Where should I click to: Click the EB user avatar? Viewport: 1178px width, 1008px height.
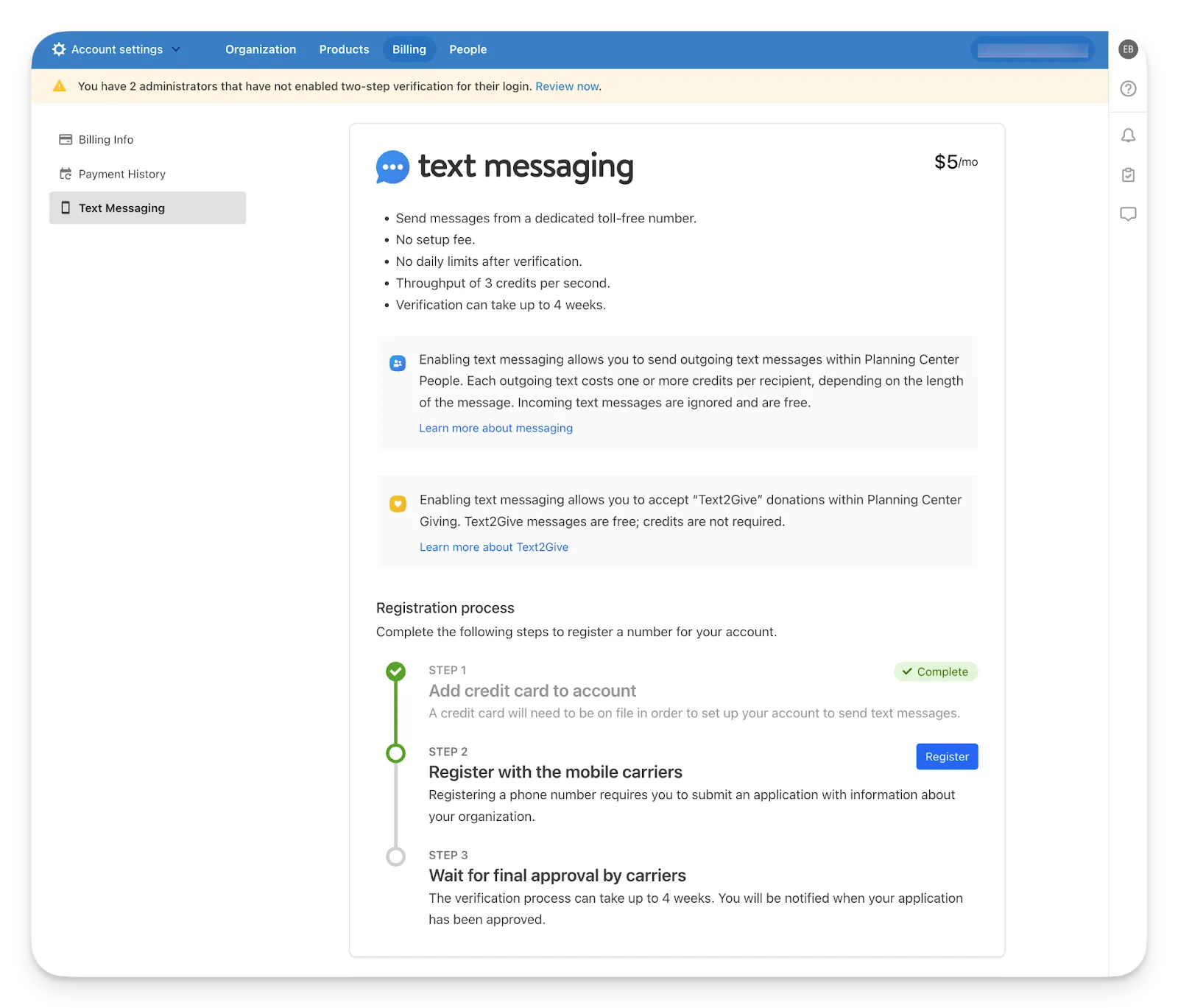coord(1128,49)
